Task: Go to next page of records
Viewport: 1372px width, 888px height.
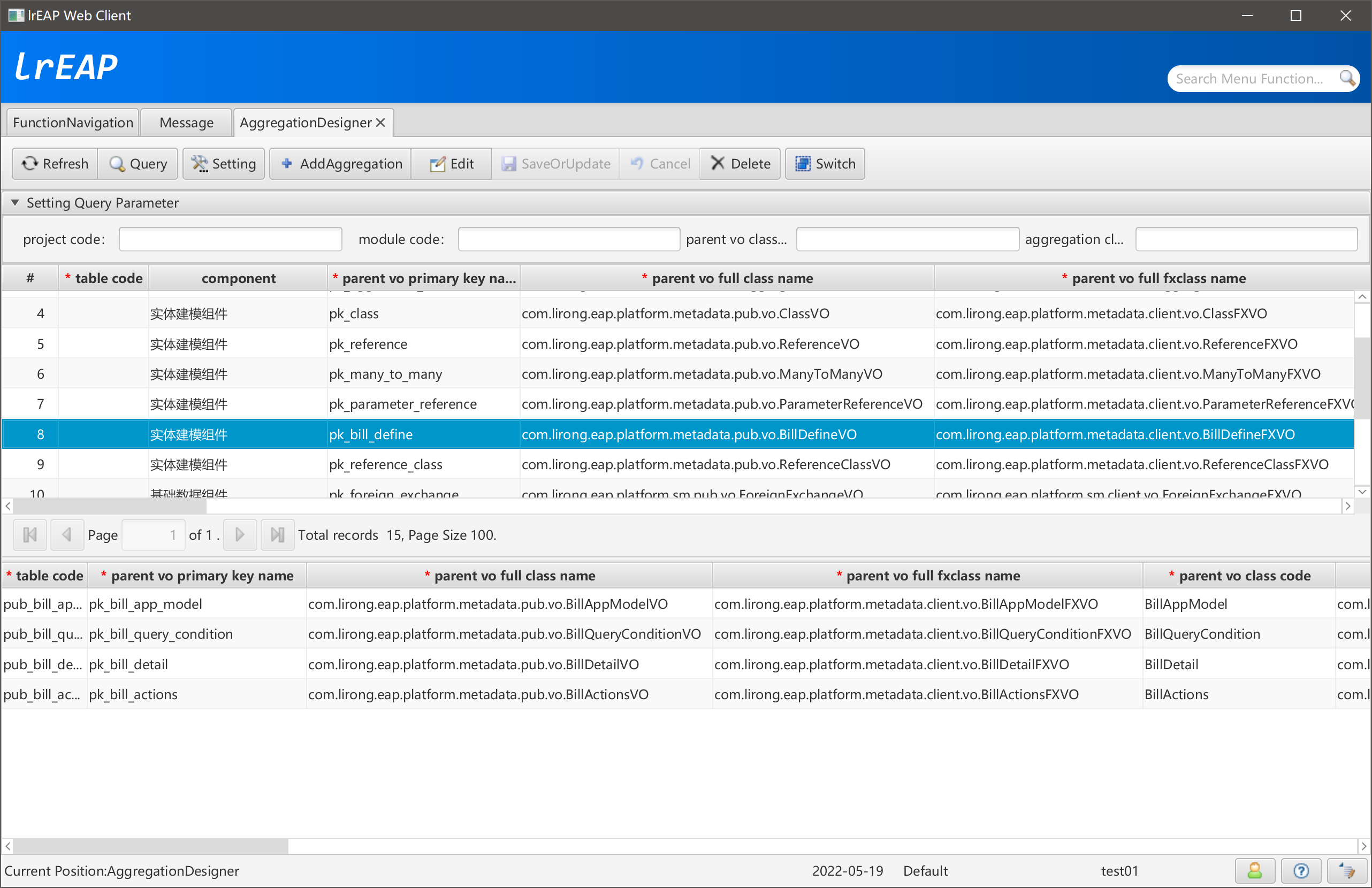Action: 240,535
